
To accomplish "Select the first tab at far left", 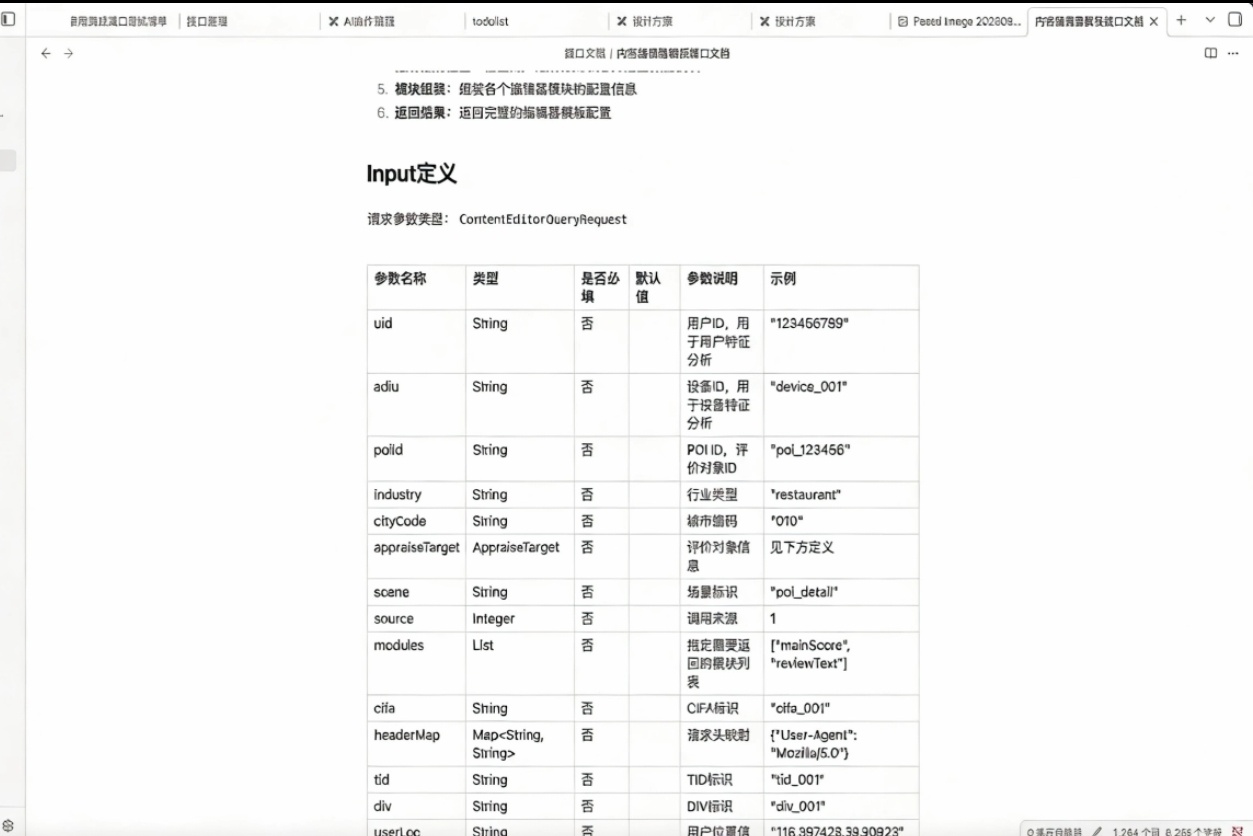I will click(118, 21).
